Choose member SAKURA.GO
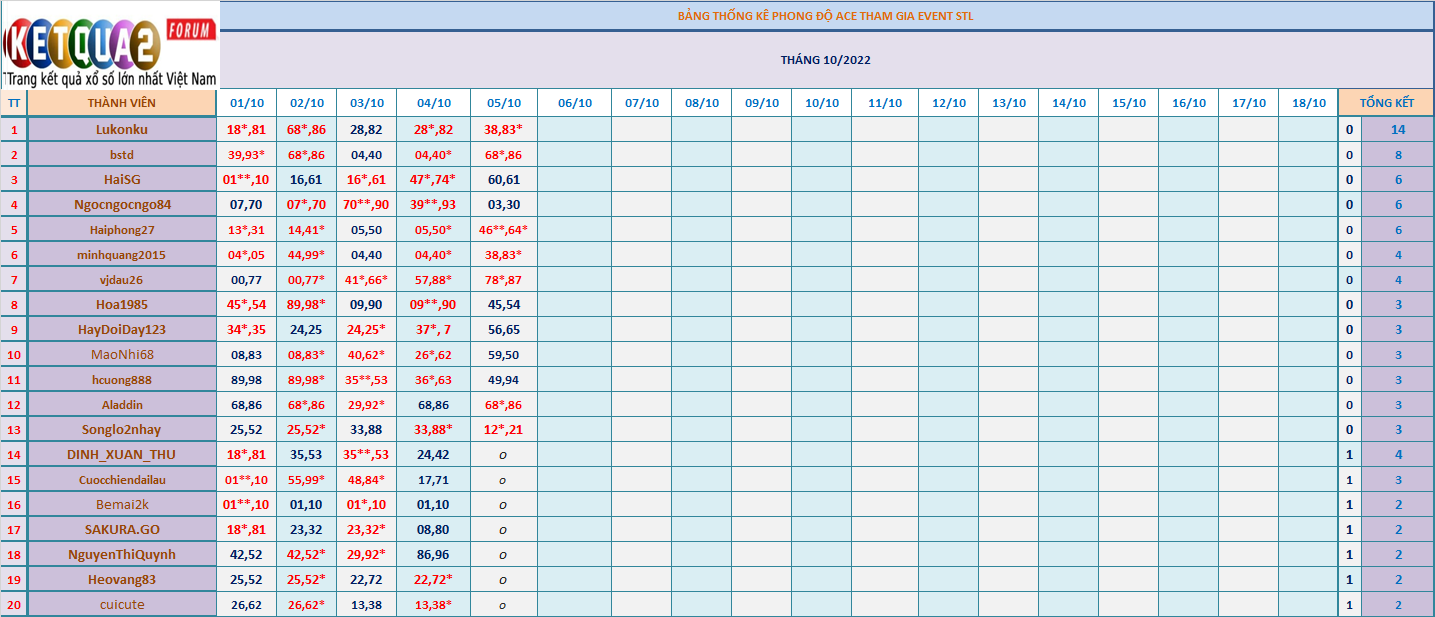This screenshot has height=617, width=1435. pos(121,529)
